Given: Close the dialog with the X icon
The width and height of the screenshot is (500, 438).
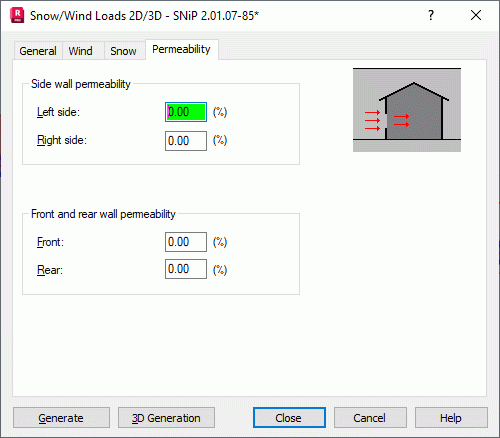Looking at the screenshot, I should click(476, 15).
